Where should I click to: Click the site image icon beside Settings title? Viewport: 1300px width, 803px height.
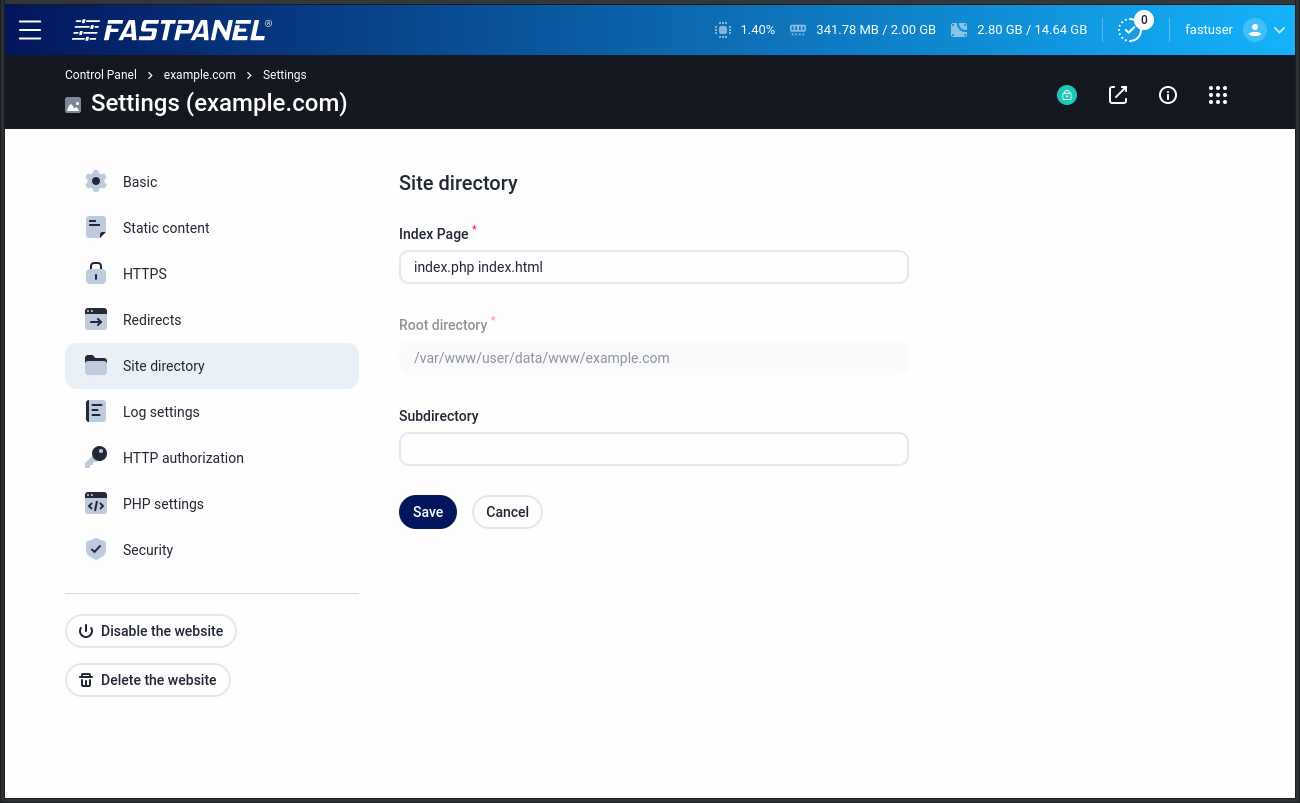coord(73,104)
